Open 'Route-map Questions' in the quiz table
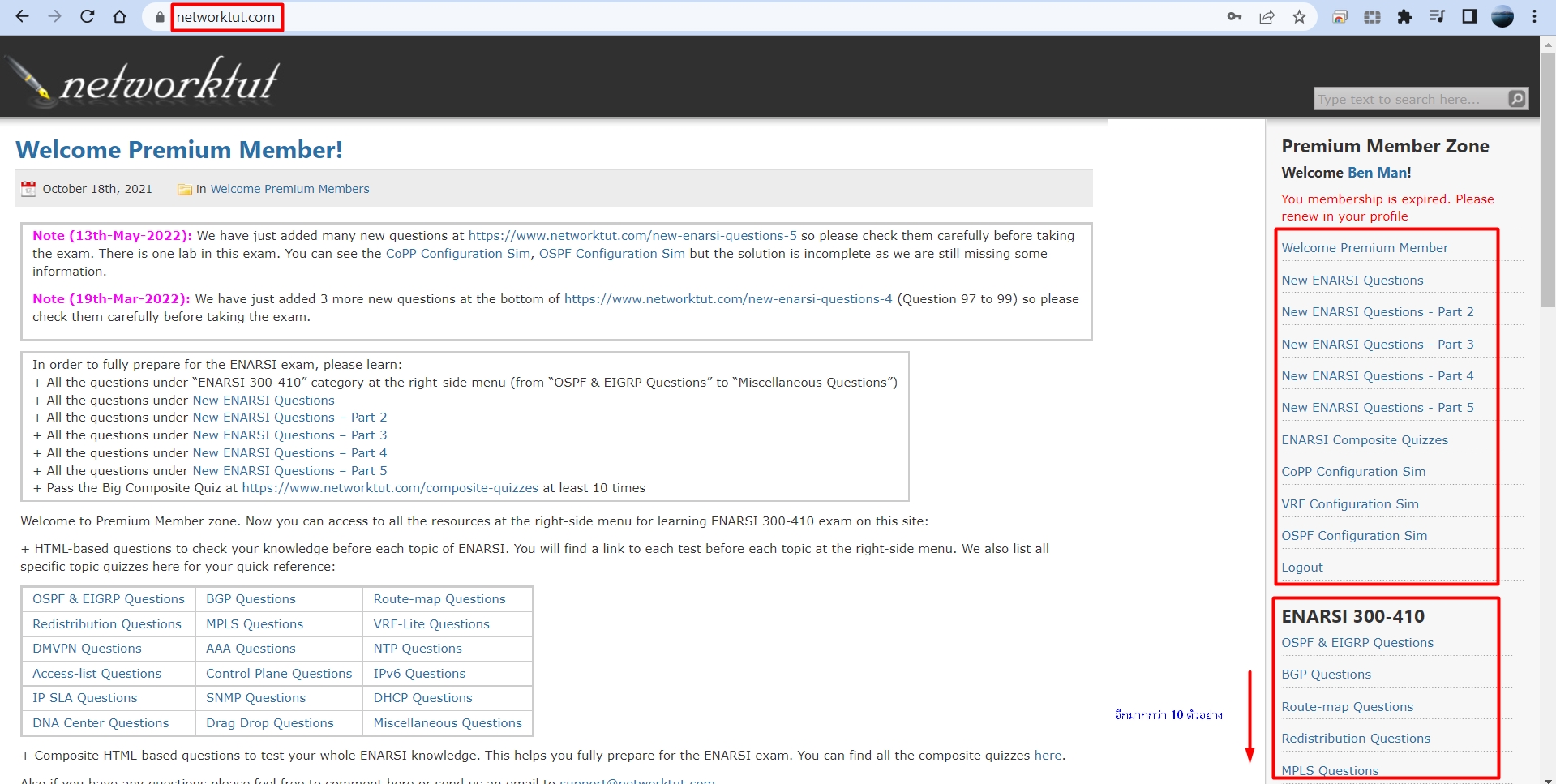1556x784 pixels. coord(439,599)
